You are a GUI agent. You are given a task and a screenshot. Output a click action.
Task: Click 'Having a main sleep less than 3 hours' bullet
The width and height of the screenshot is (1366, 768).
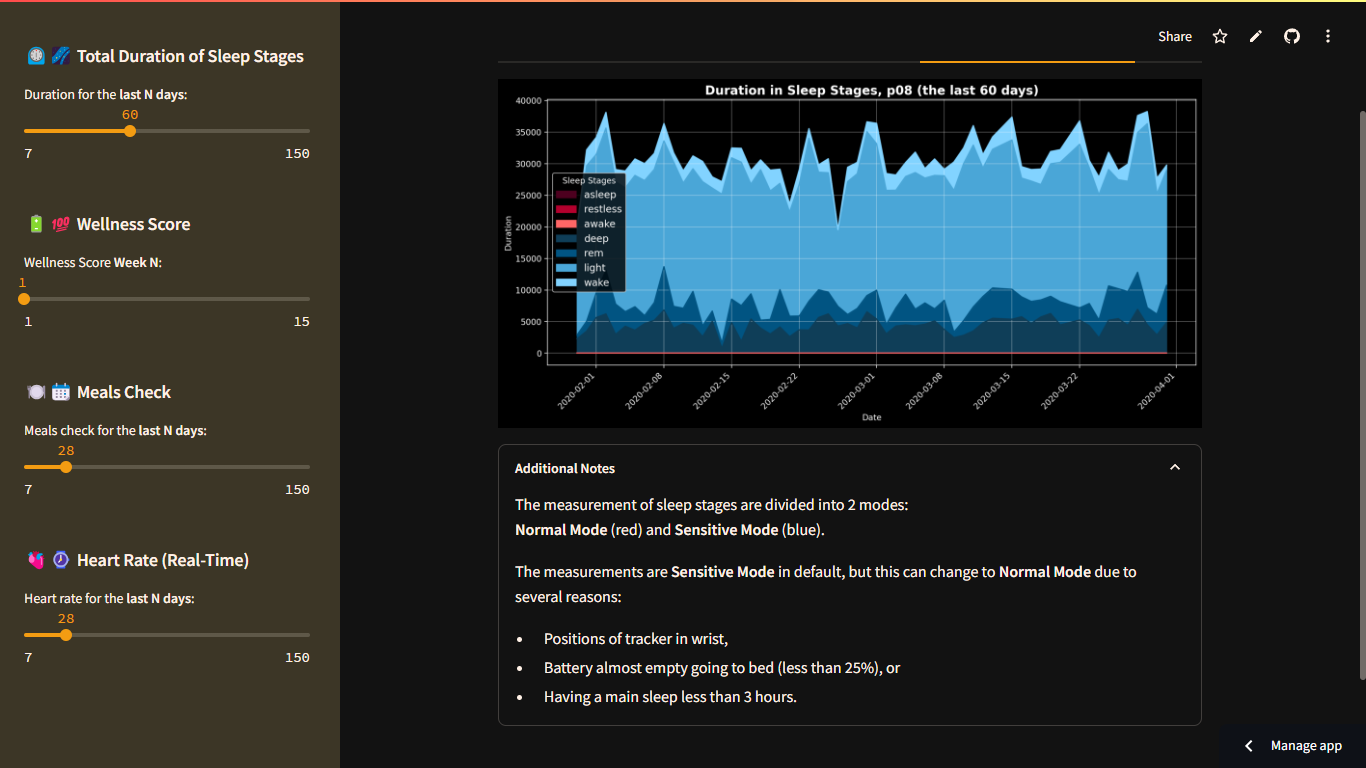click(x=670, y=697)
